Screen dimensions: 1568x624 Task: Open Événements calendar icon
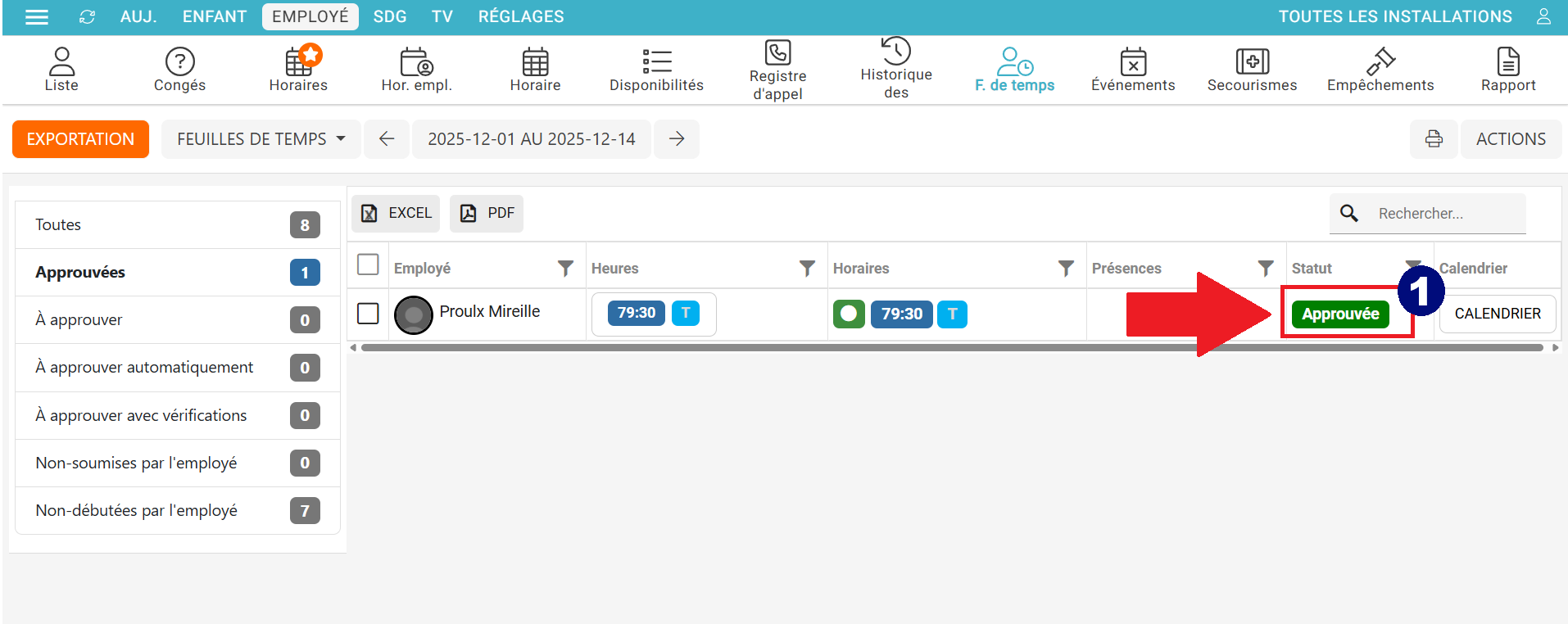click(1133, 61)
